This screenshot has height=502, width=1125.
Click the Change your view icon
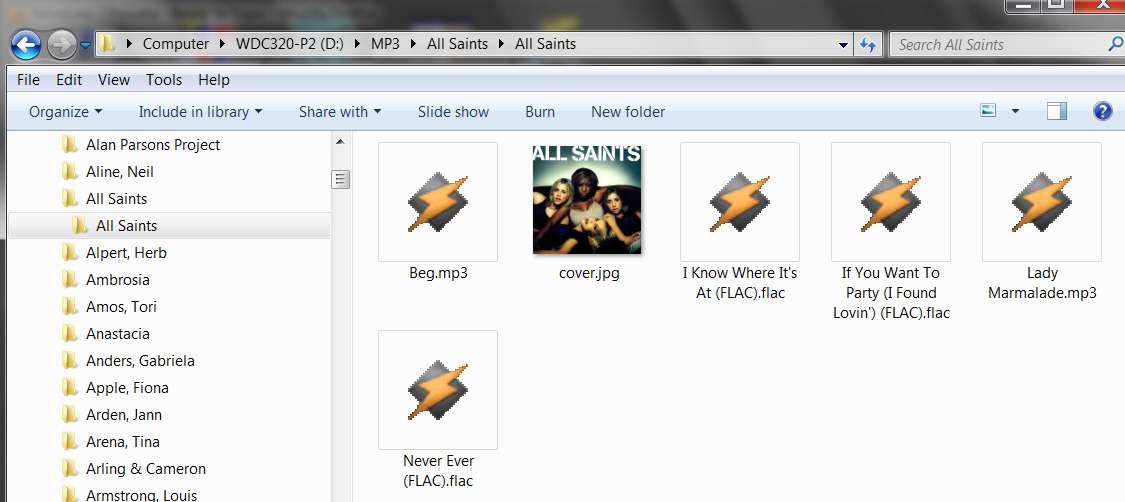click(x=989, y=111)
